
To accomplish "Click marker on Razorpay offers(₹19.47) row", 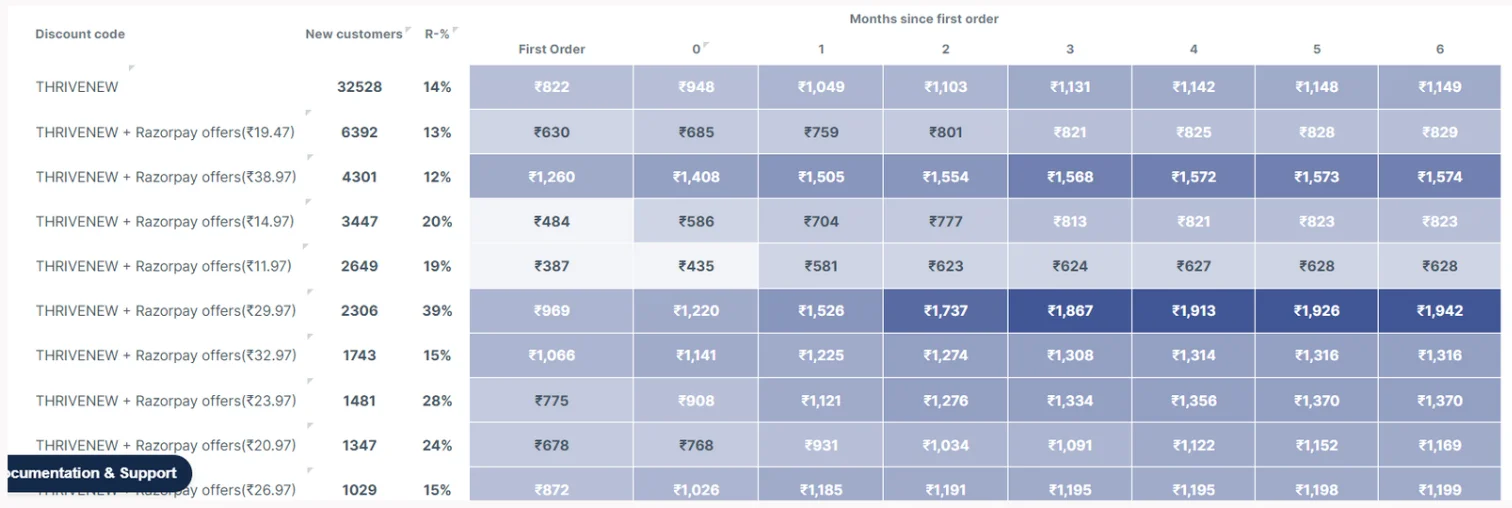I will (310, 113).
